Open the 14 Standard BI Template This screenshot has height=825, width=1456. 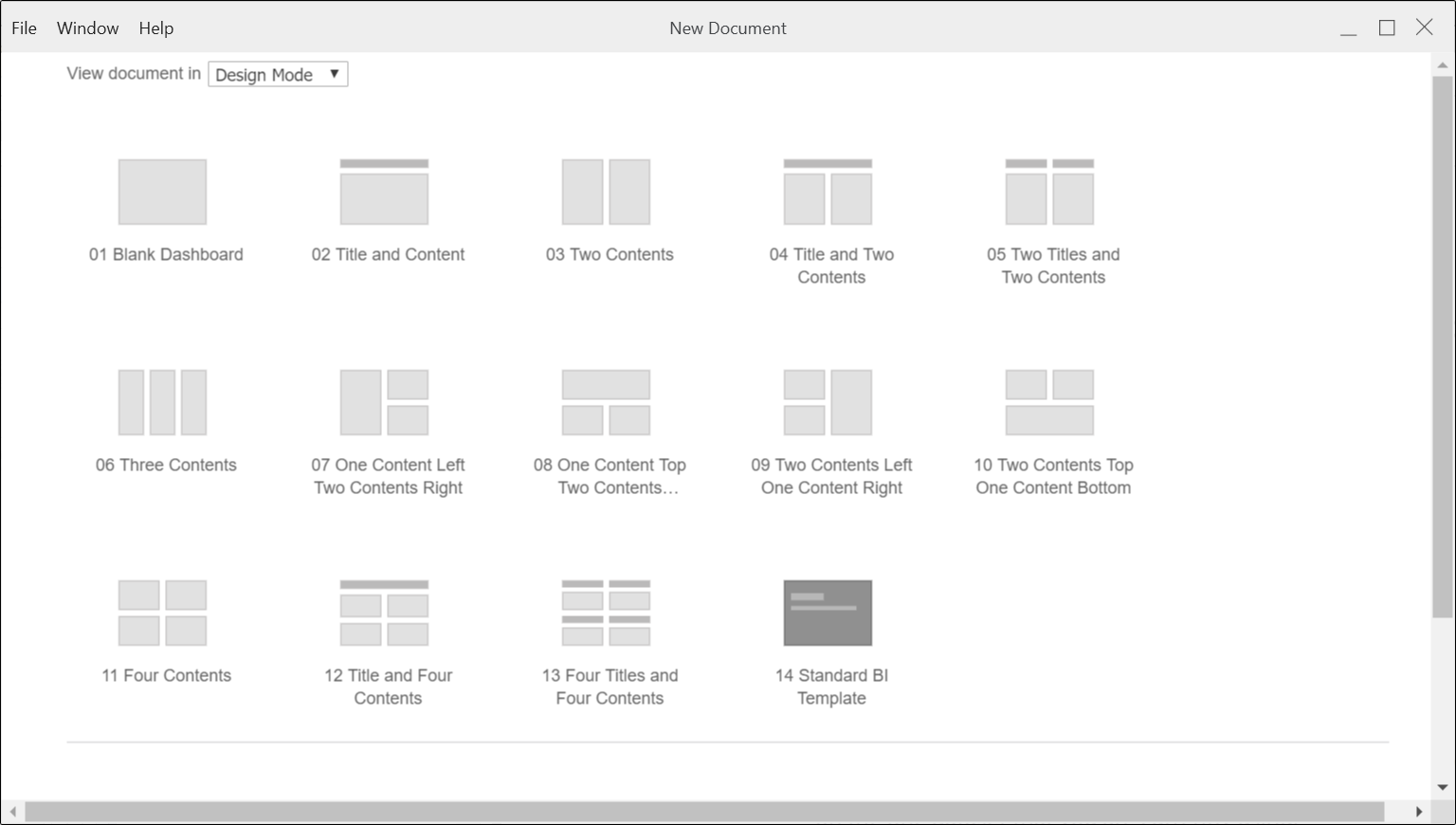pyautogui.click(x=828, y=614)
